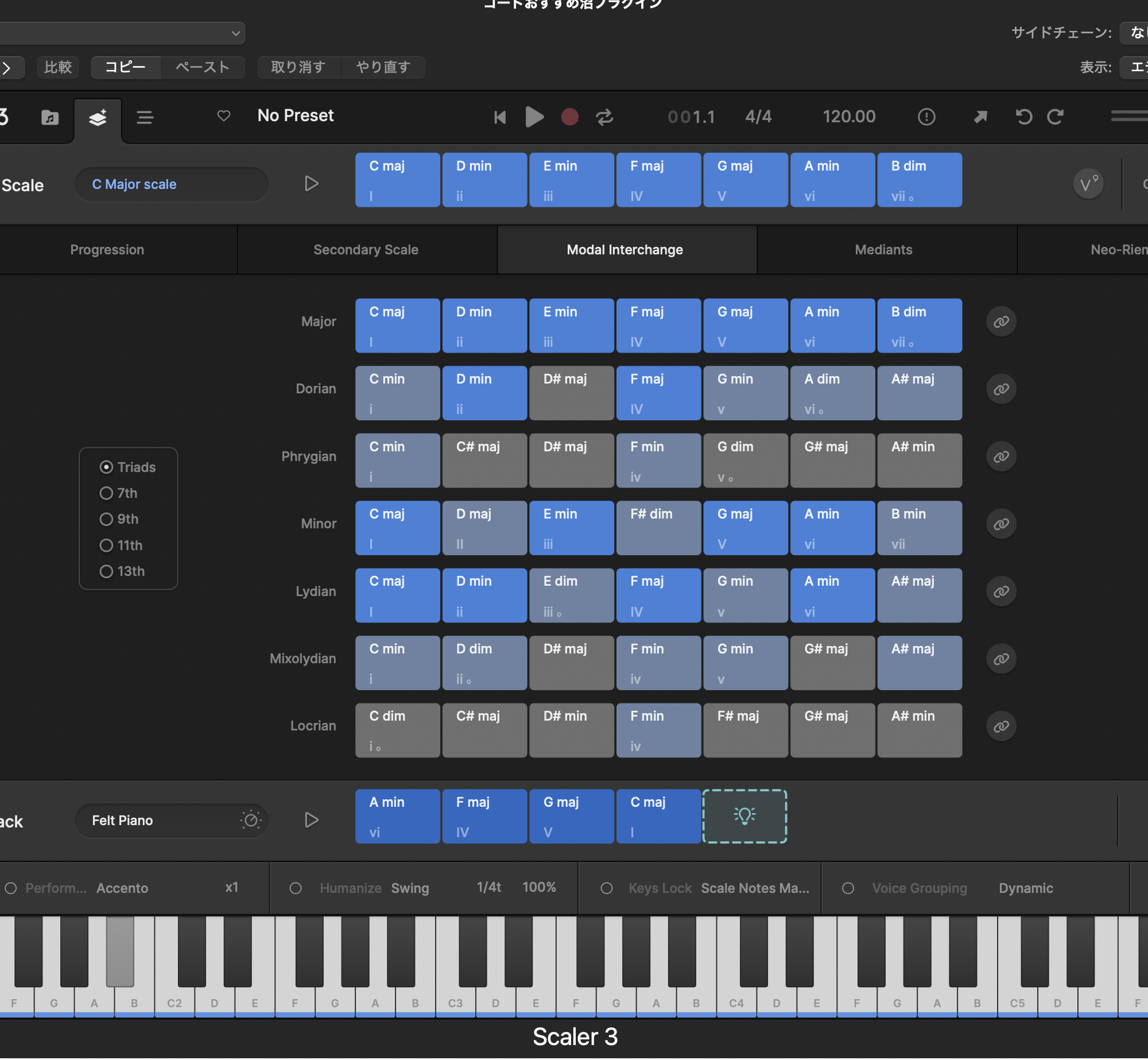Open C Major scale selector

pos(172,184)
